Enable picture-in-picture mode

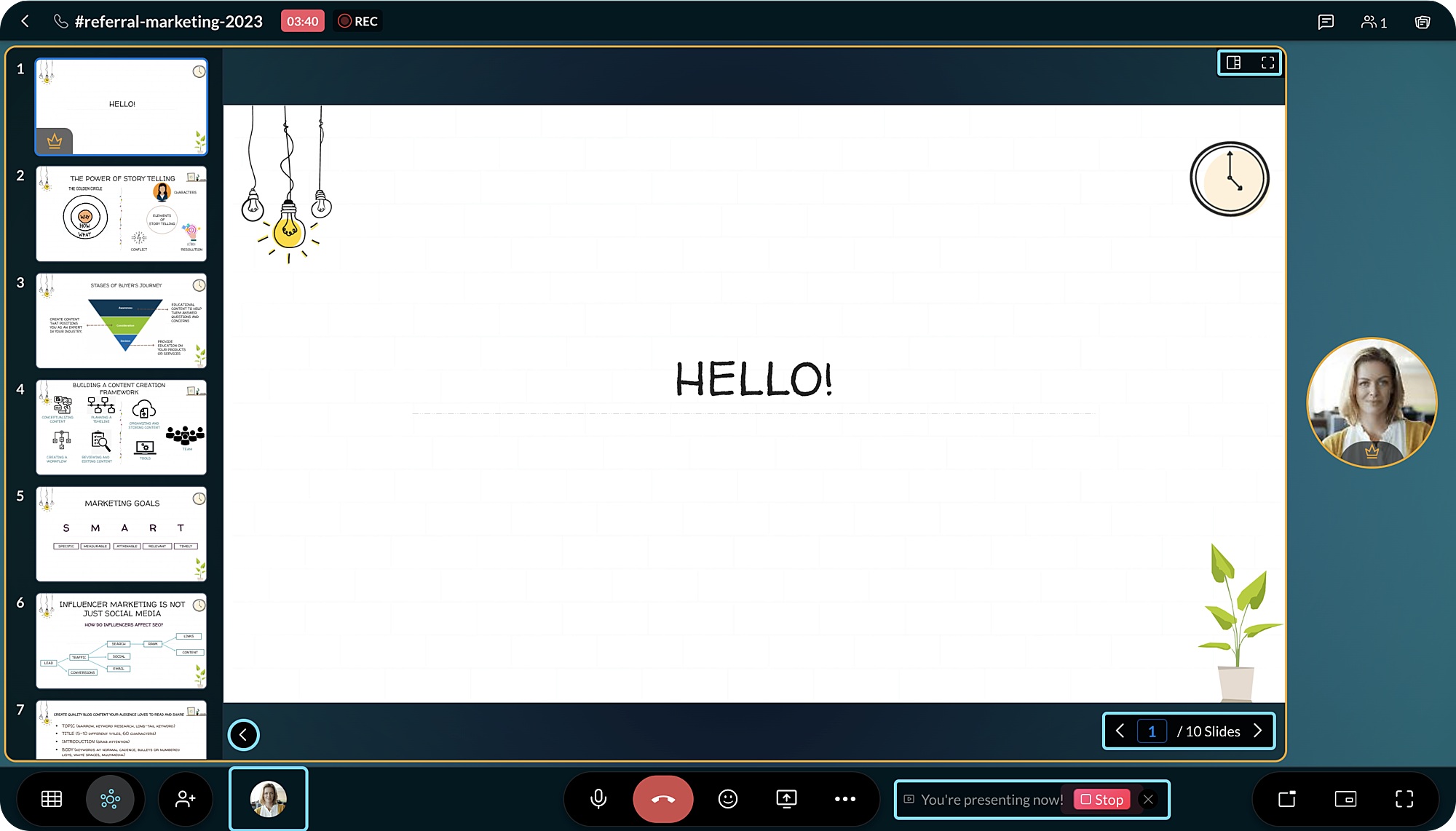coord(1345,799)
